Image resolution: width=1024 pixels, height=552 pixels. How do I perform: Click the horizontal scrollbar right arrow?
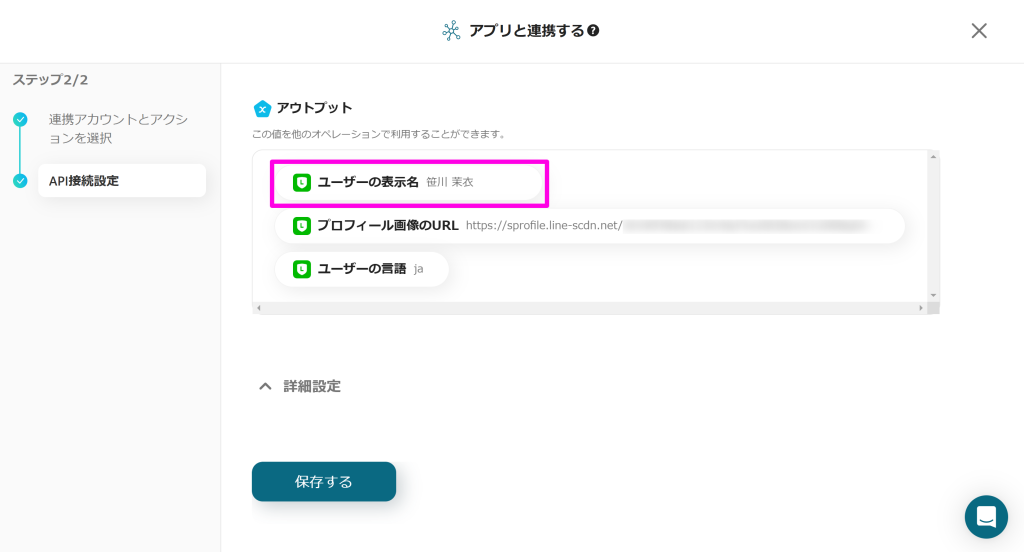(921, 308)
